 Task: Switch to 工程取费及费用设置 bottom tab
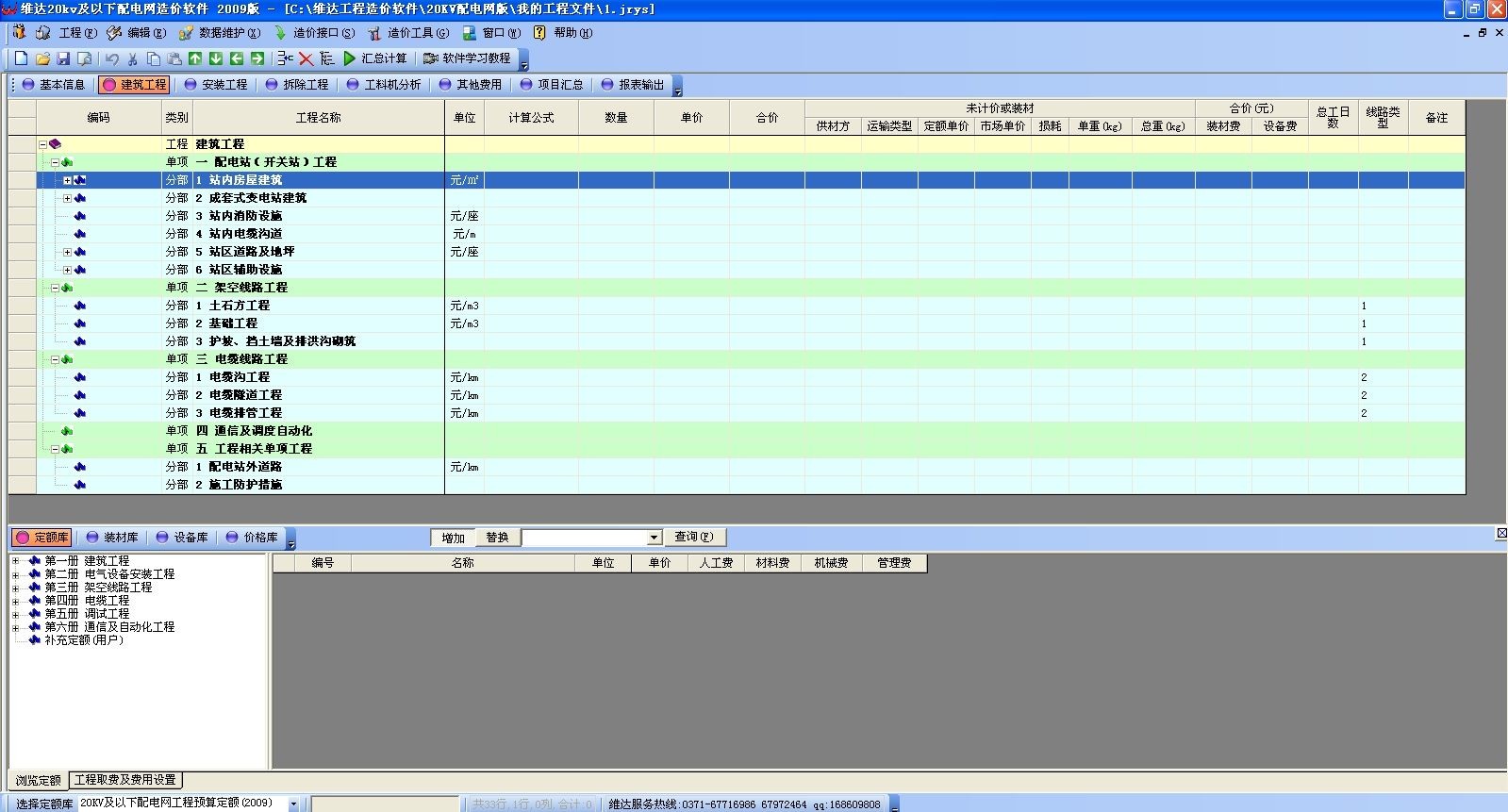[125, 780]
